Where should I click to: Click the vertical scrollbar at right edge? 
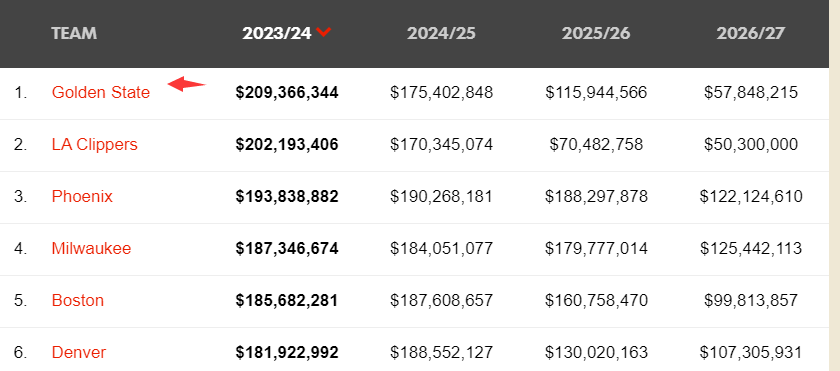834,185
